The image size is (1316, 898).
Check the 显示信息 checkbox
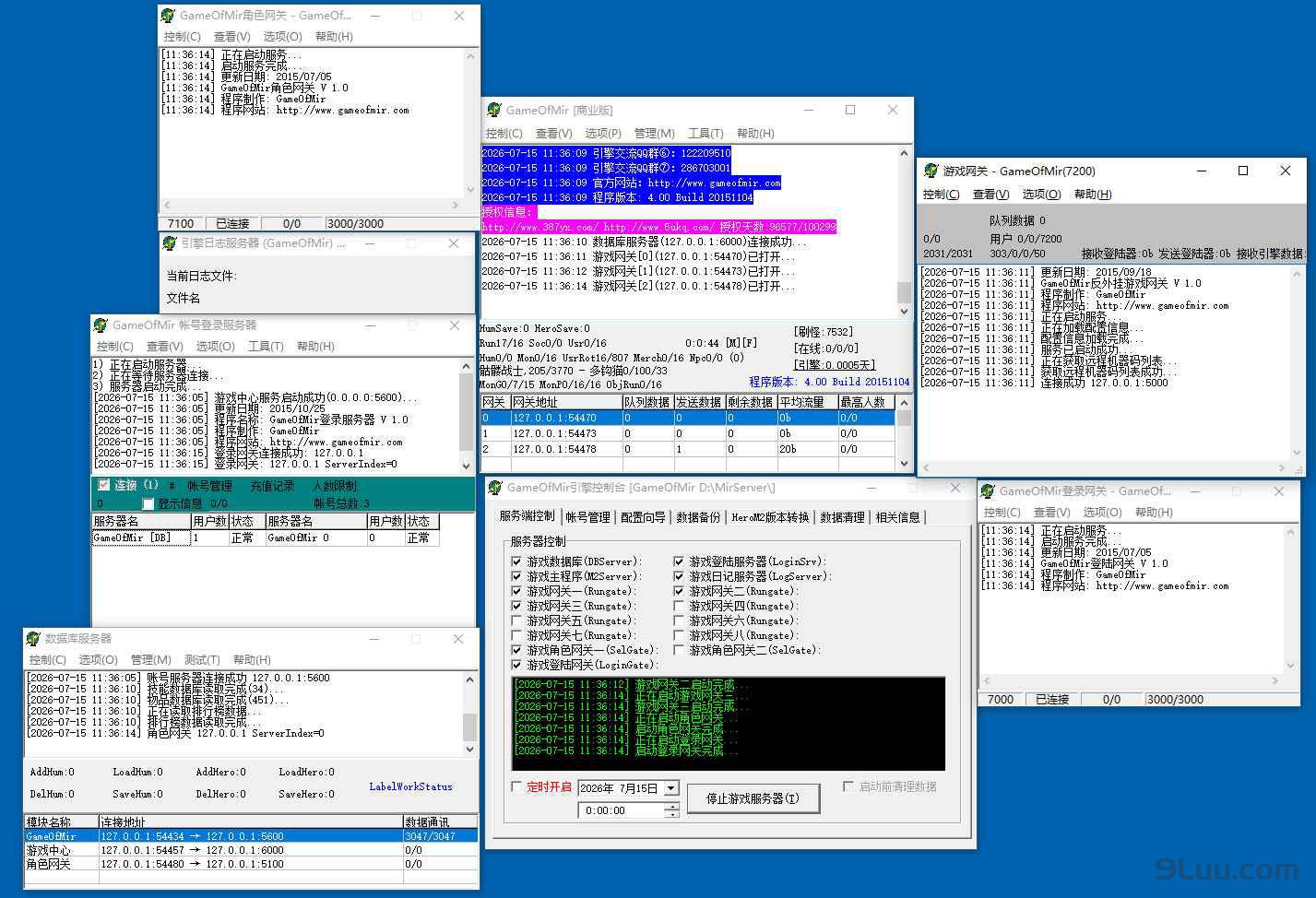[x=148, y=503]
